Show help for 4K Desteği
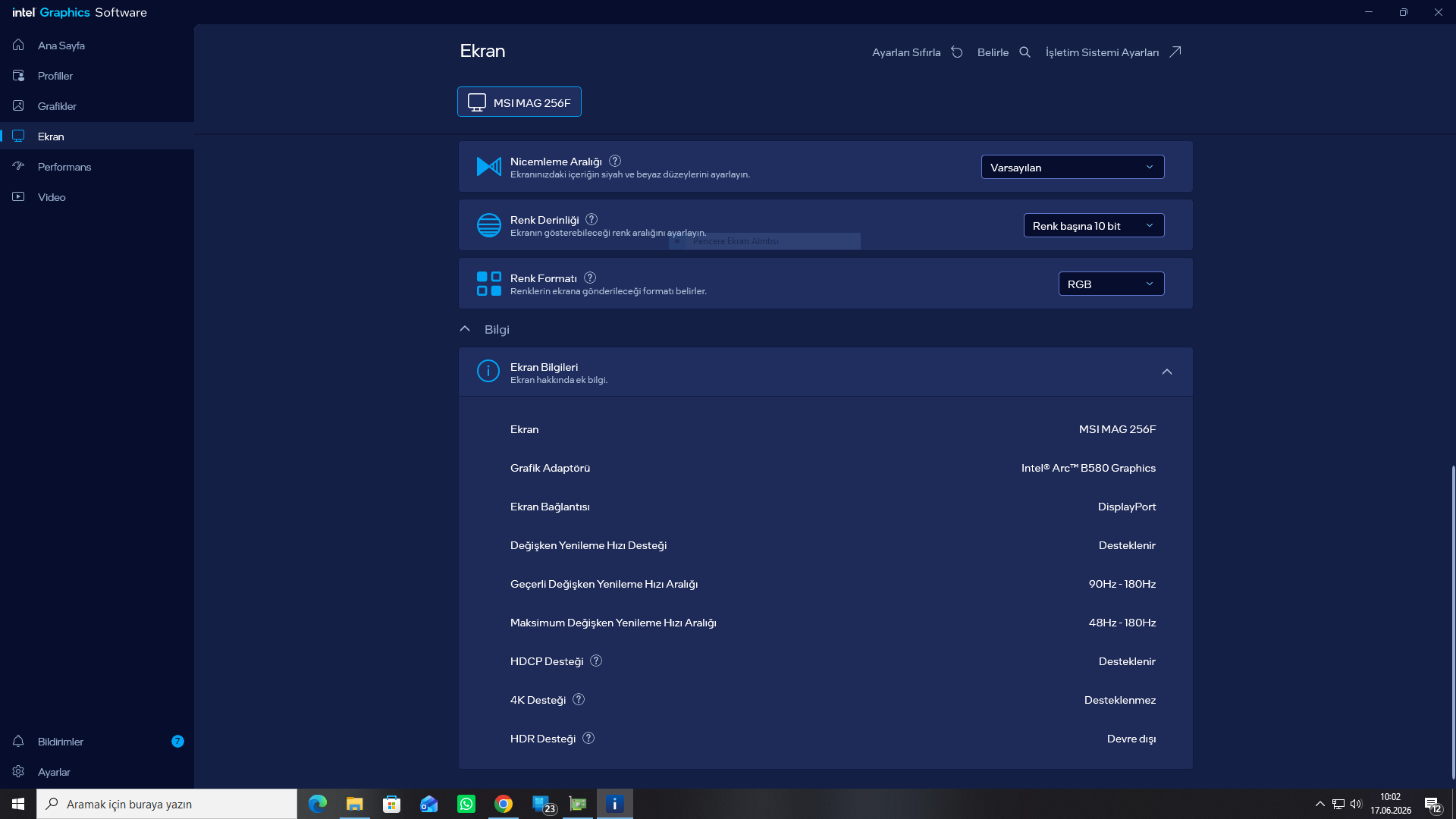The width and height of the screenshot is (1456, 819). pyautogui.click(x=579, y=699)
